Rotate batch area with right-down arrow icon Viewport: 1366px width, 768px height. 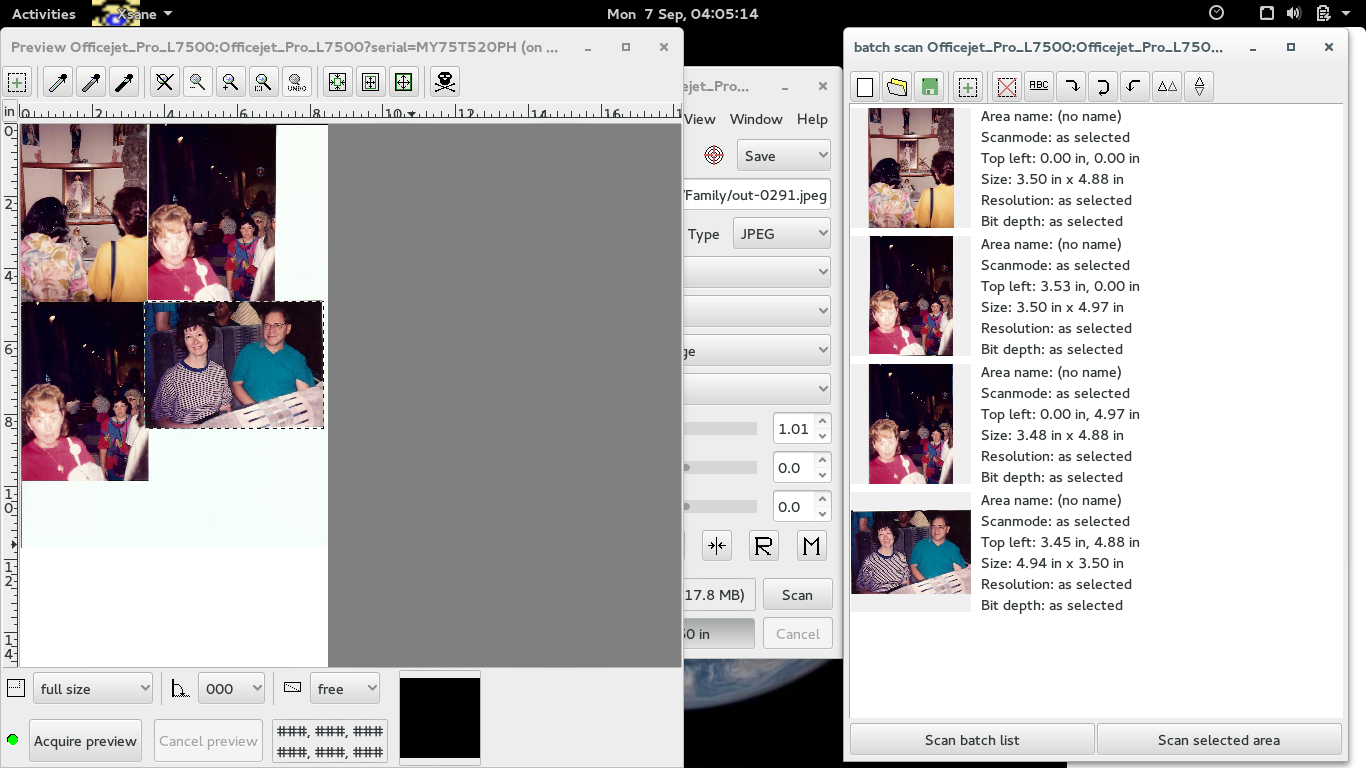click(x=1071, y=87)
